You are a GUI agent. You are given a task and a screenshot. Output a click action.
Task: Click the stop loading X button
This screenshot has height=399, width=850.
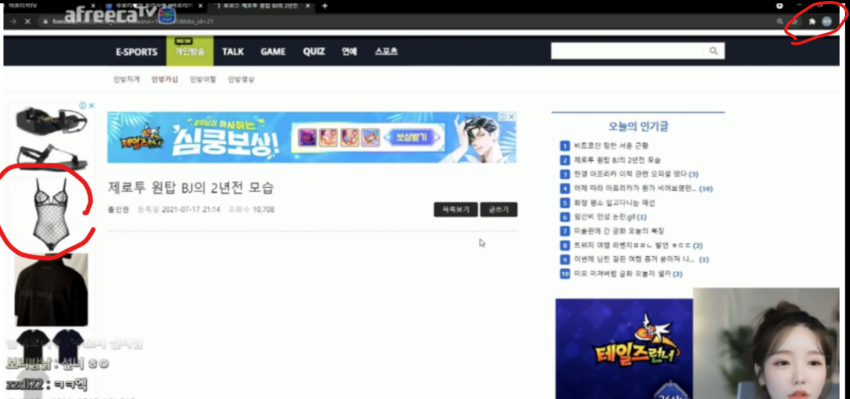tap(27, 22)
